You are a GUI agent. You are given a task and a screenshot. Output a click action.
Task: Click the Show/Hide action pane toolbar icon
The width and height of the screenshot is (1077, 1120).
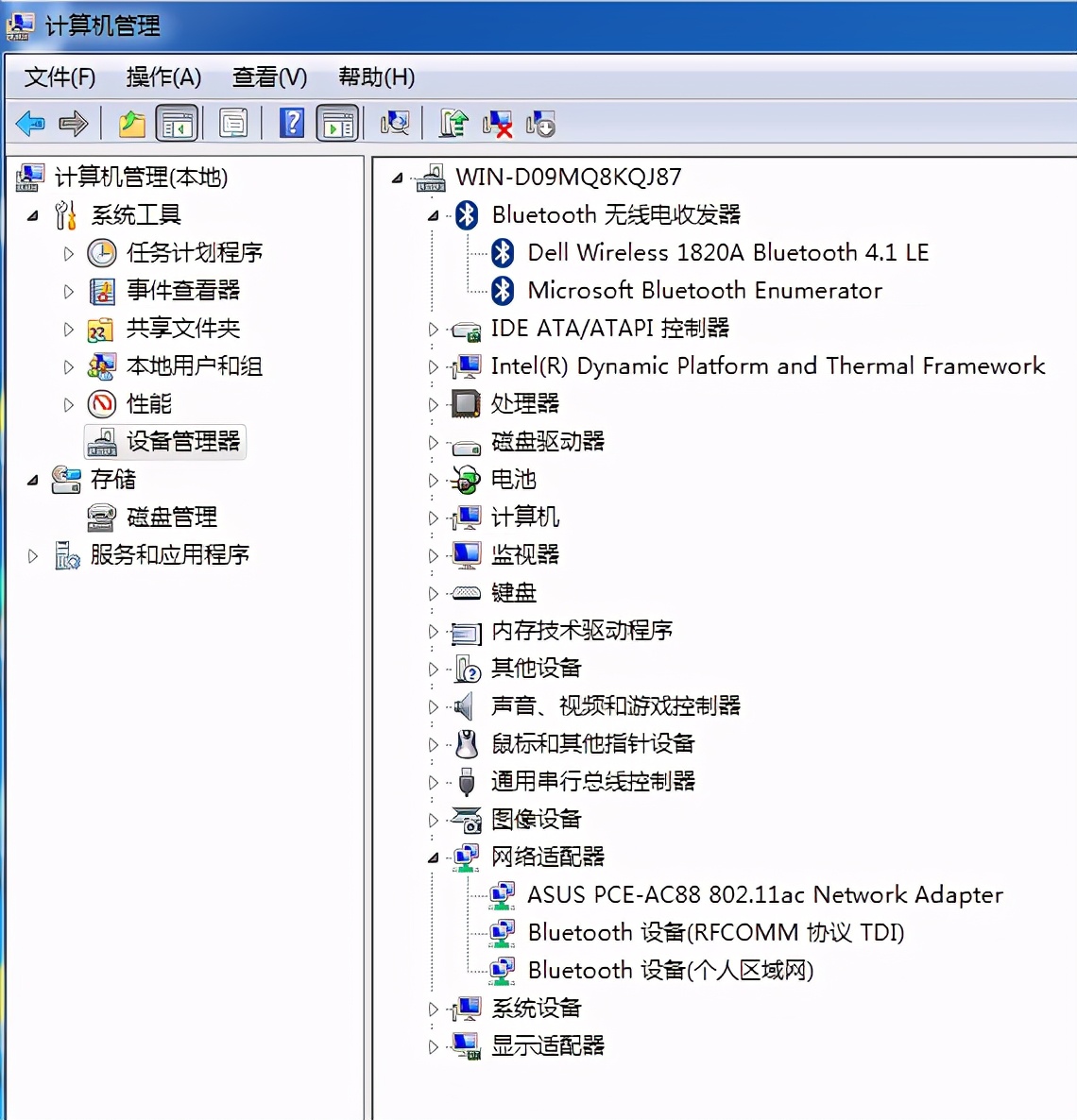tap(337, 123)
